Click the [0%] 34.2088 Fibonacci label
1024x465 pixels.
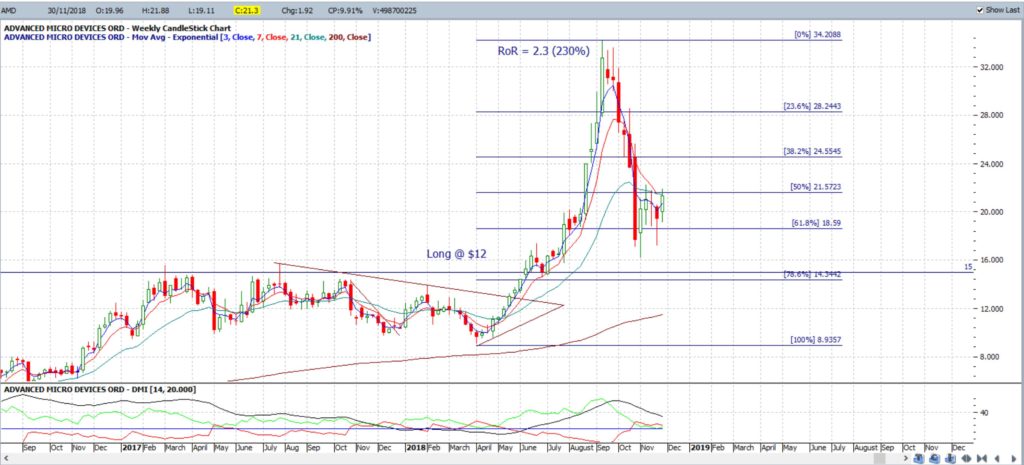(817, 35)
